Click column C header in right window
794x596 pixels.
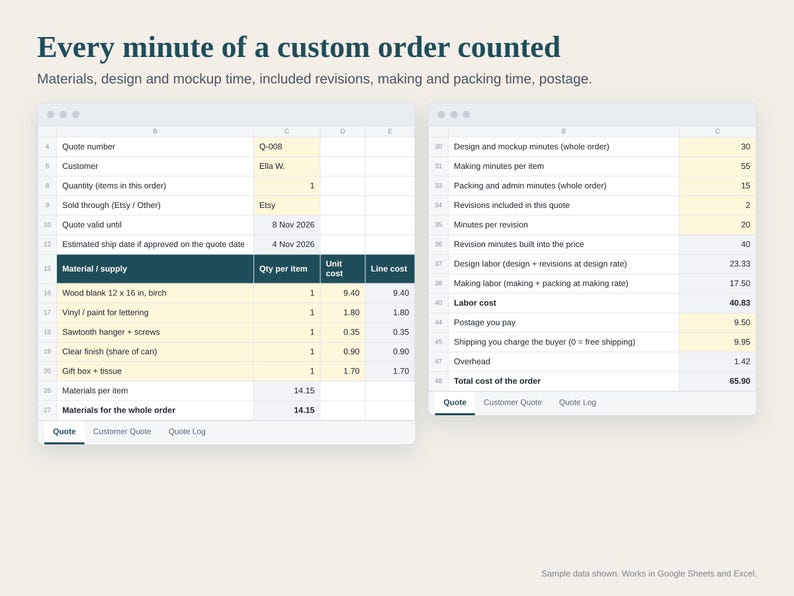[718, 131]
